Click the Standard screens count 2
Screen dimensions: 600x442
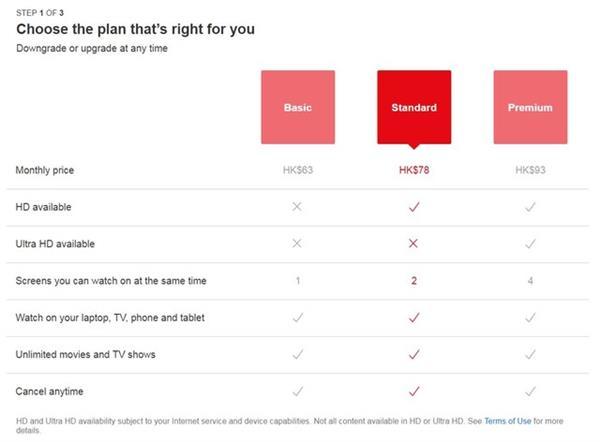[414, 280]
